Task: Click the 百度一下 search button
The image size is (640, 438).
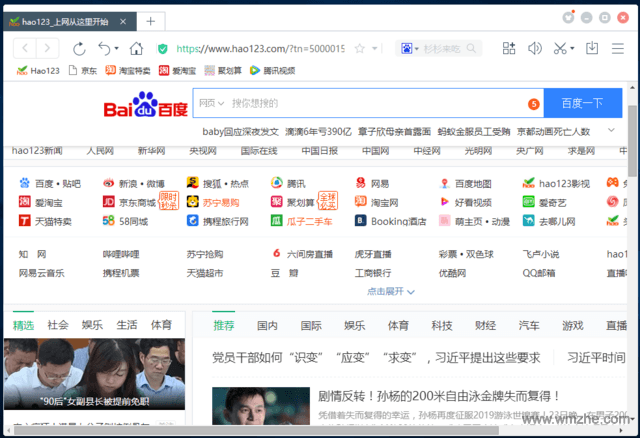Action: pyautogui.click(x=583, y=103)
